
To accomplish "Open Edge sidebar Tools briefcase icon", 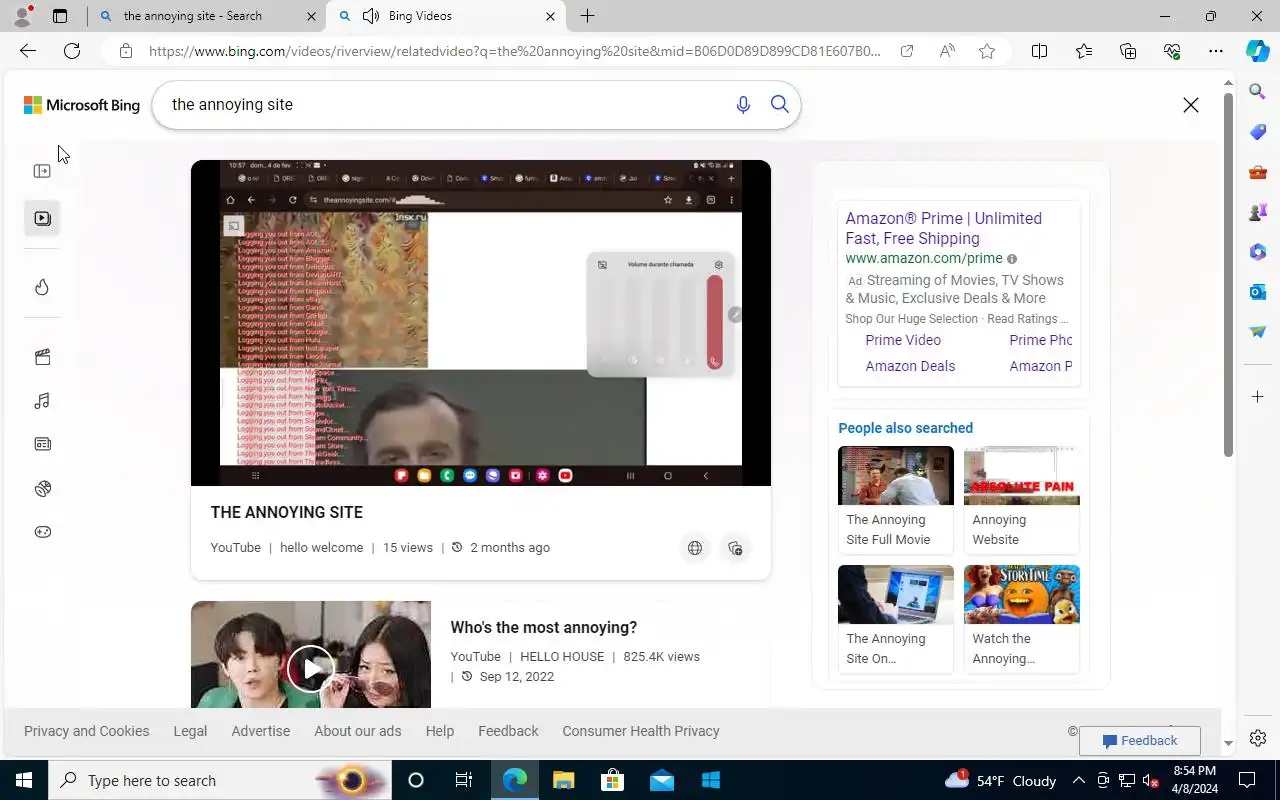I will [1258, 172].
